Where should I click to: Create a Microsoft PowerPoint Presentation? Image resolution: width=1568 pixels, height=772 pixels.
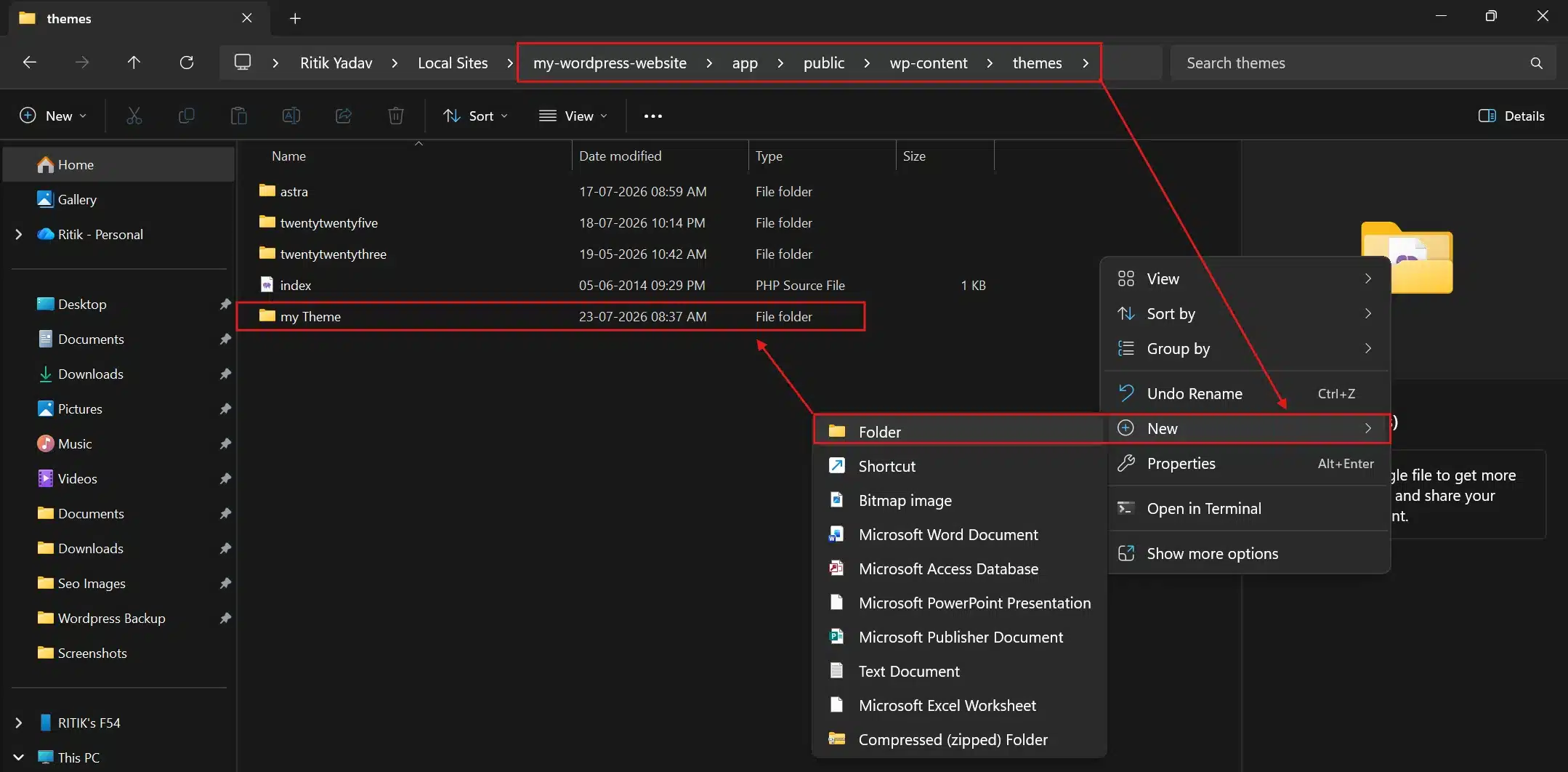(x=959, y=603)
